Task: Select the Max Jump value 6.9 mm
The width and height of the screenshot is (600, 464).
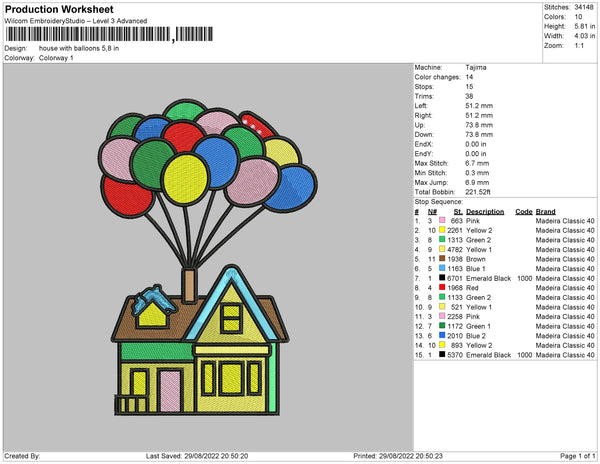Action: coord(477,182)
